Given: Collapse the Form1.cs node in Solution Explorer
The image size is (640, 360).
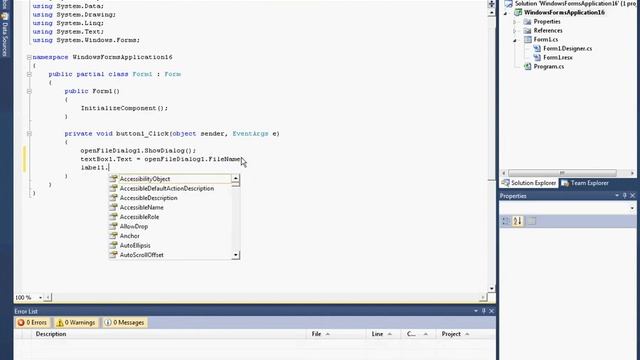Looking at the screenshot, I should click(x=515, y=40).
